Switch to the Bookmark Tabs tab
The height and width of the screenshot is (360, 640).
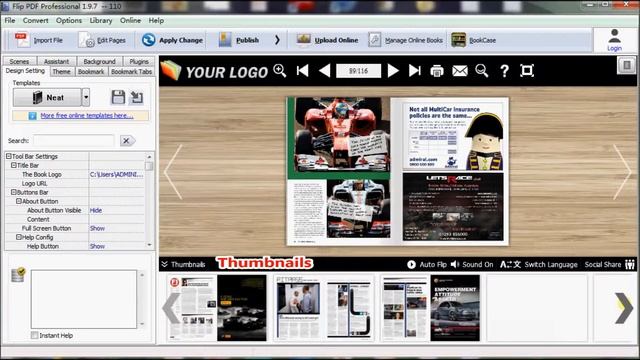131,72
